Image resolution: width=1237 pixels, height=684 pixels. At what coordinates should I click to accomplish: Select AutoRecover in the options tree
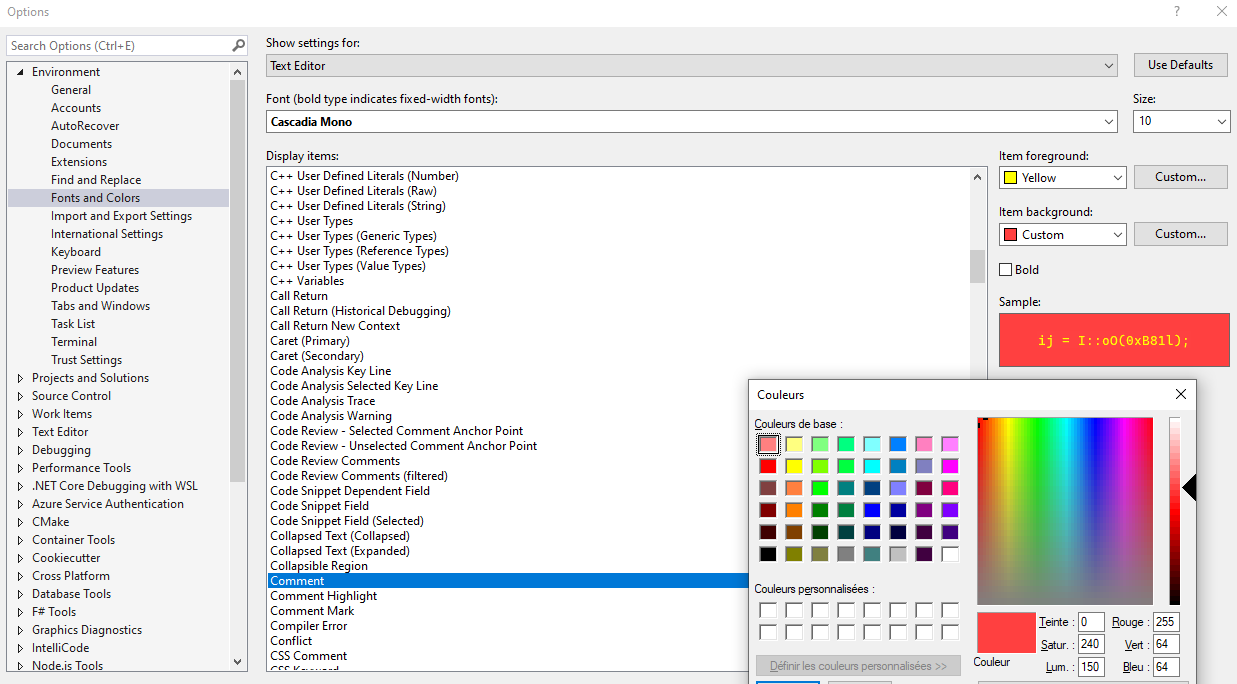point(85,126)
